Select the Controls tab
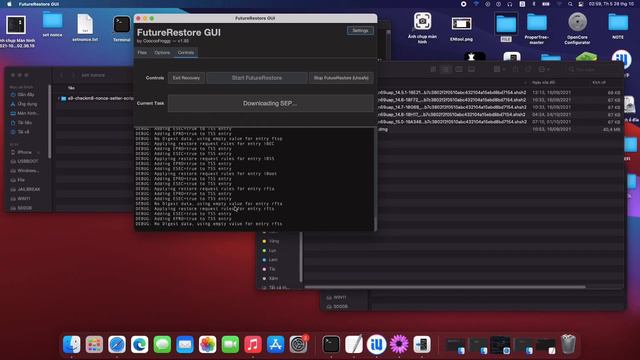640x360 pixels. point(186,53)
